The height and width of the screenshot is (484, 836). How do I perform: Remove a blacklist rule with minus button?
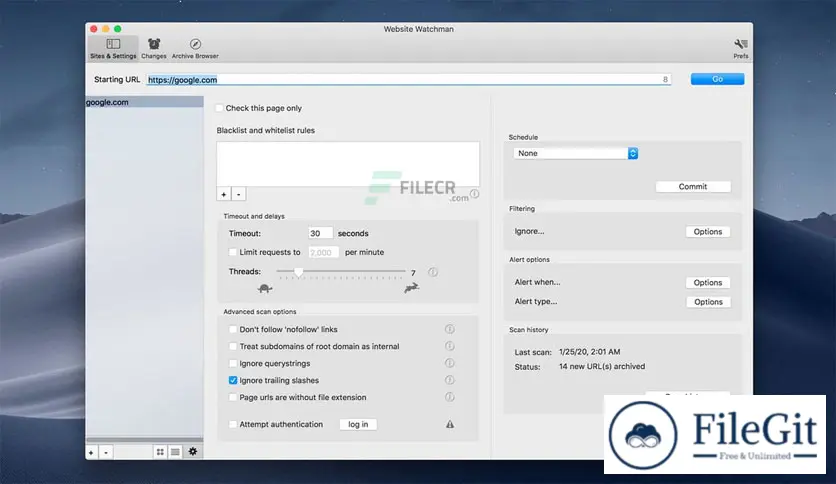coord(238,195)
